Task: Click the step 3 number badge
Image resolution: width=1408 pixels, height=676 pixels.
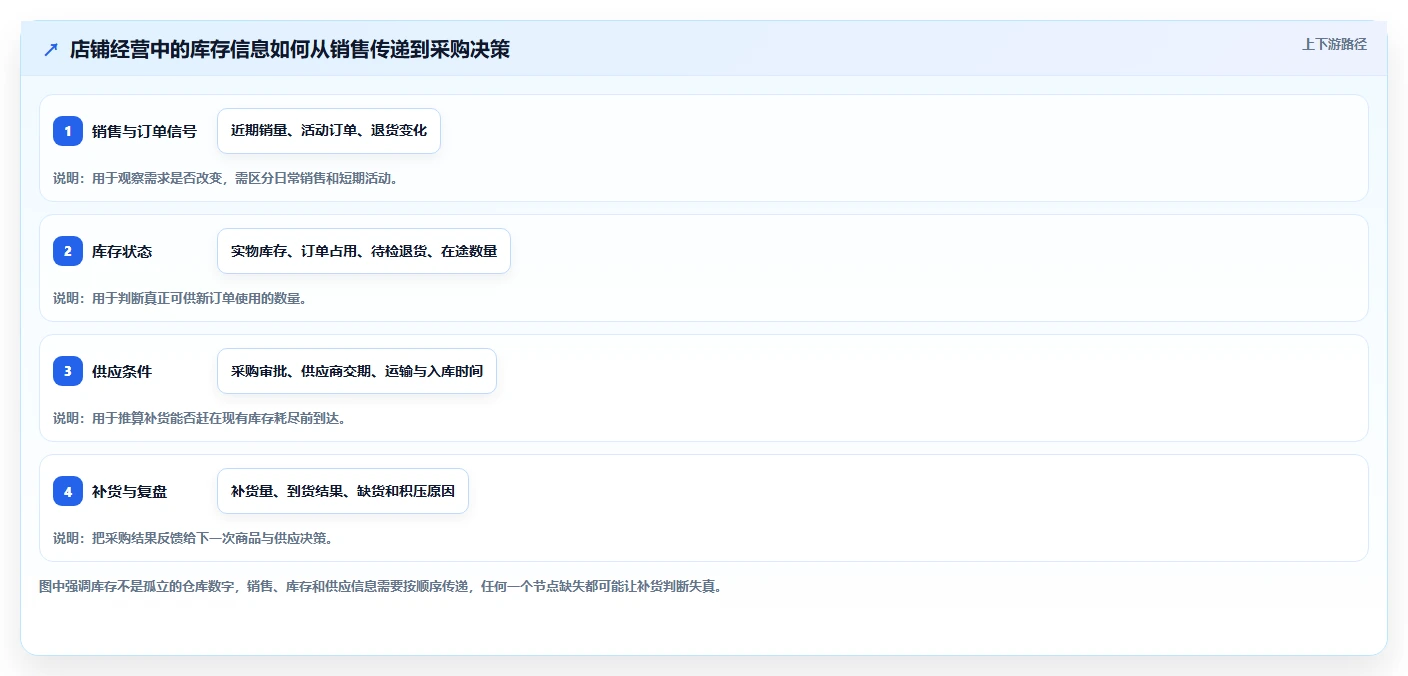Action: (68, 371)
